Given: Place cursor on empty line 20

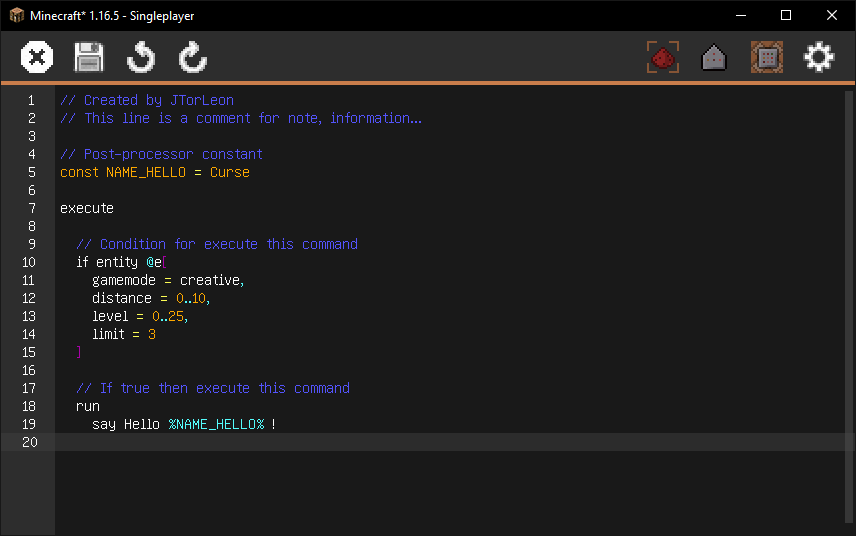Looking at the screenshot, I should pyautogui.click(x=400, y=442).
